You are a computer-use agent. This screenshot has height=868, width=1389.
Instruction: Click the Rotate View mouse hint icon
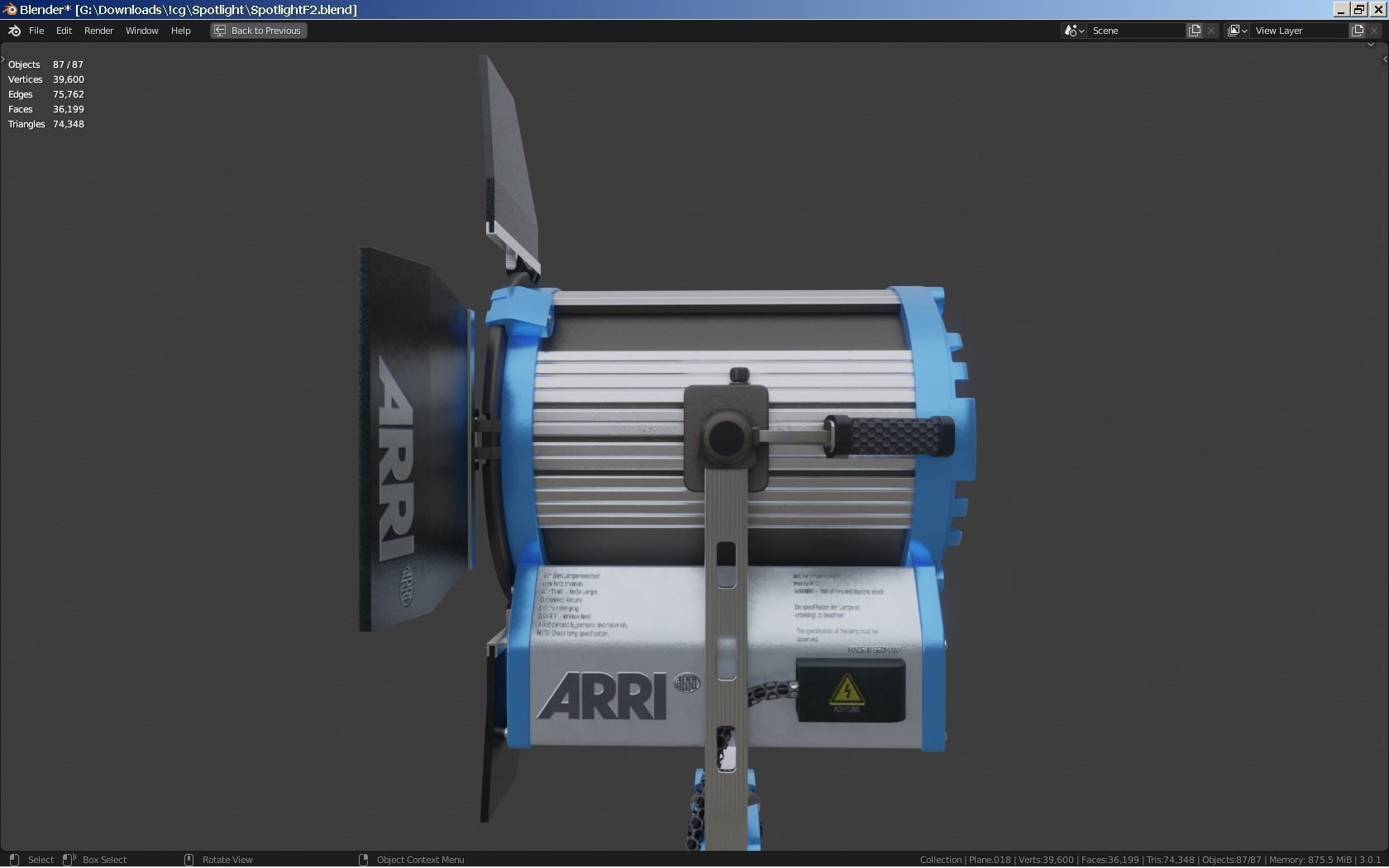pyautogui.click(x=189, y=860)
